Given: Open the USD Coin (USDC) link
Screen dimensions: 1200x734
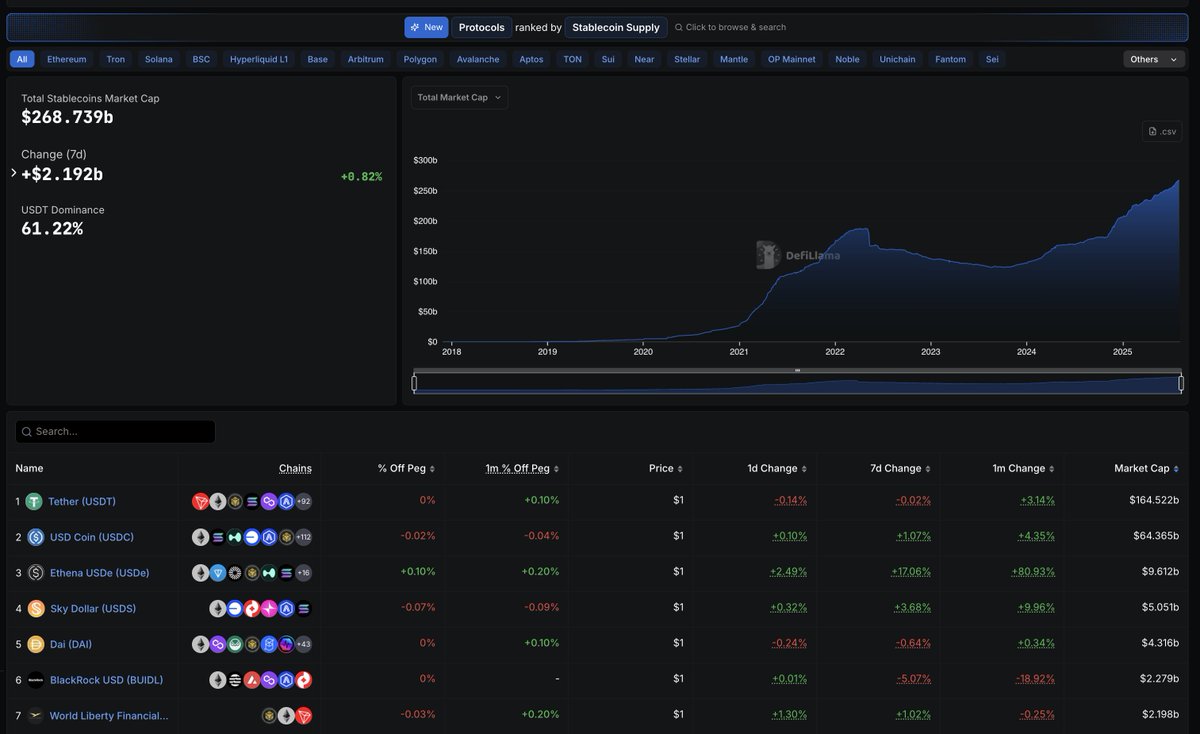Looking at the screenshot, I should pyautogui.click(x=92, y=537).
